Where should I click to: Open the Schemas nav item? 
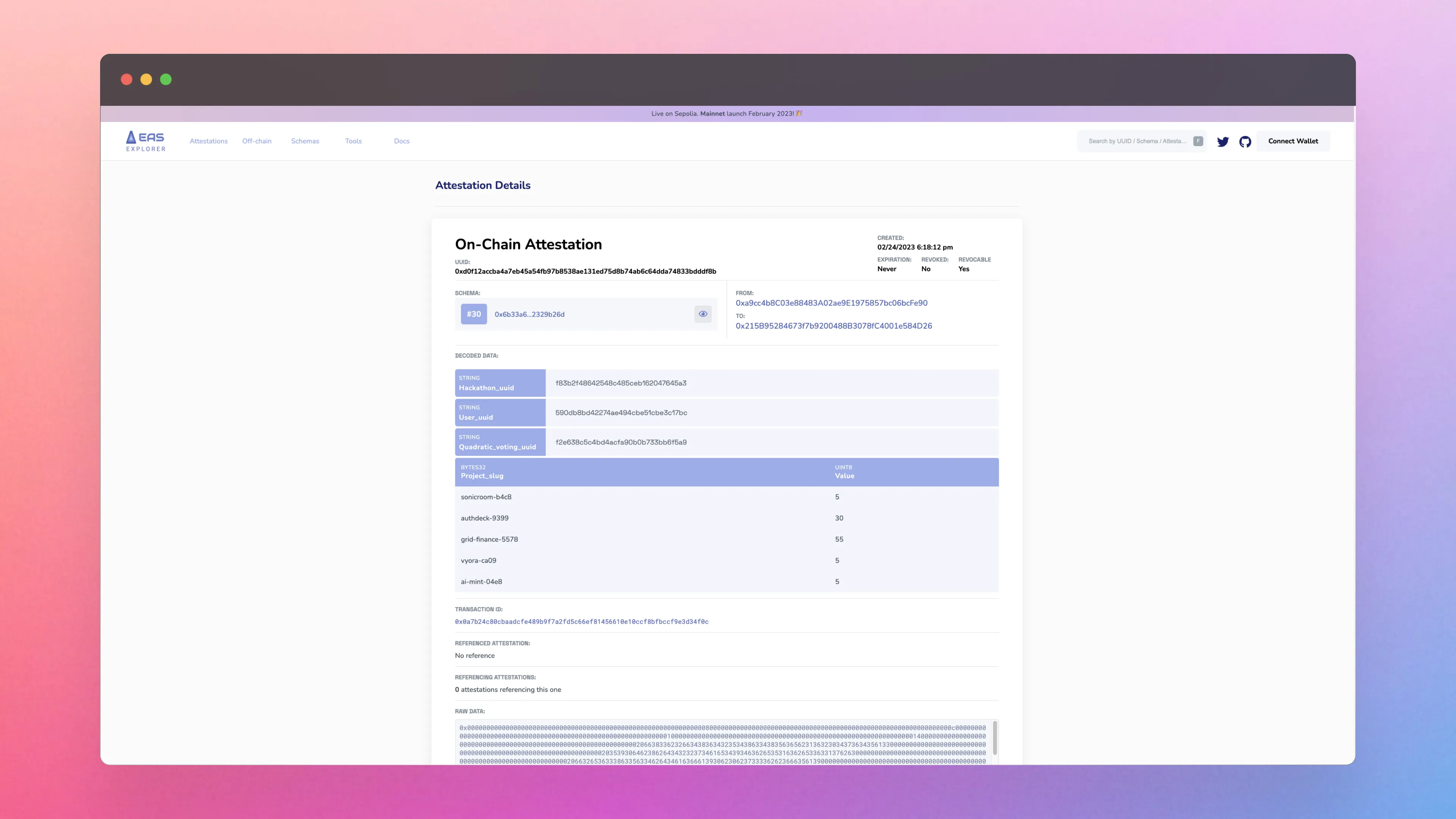[x=305, y=141]
